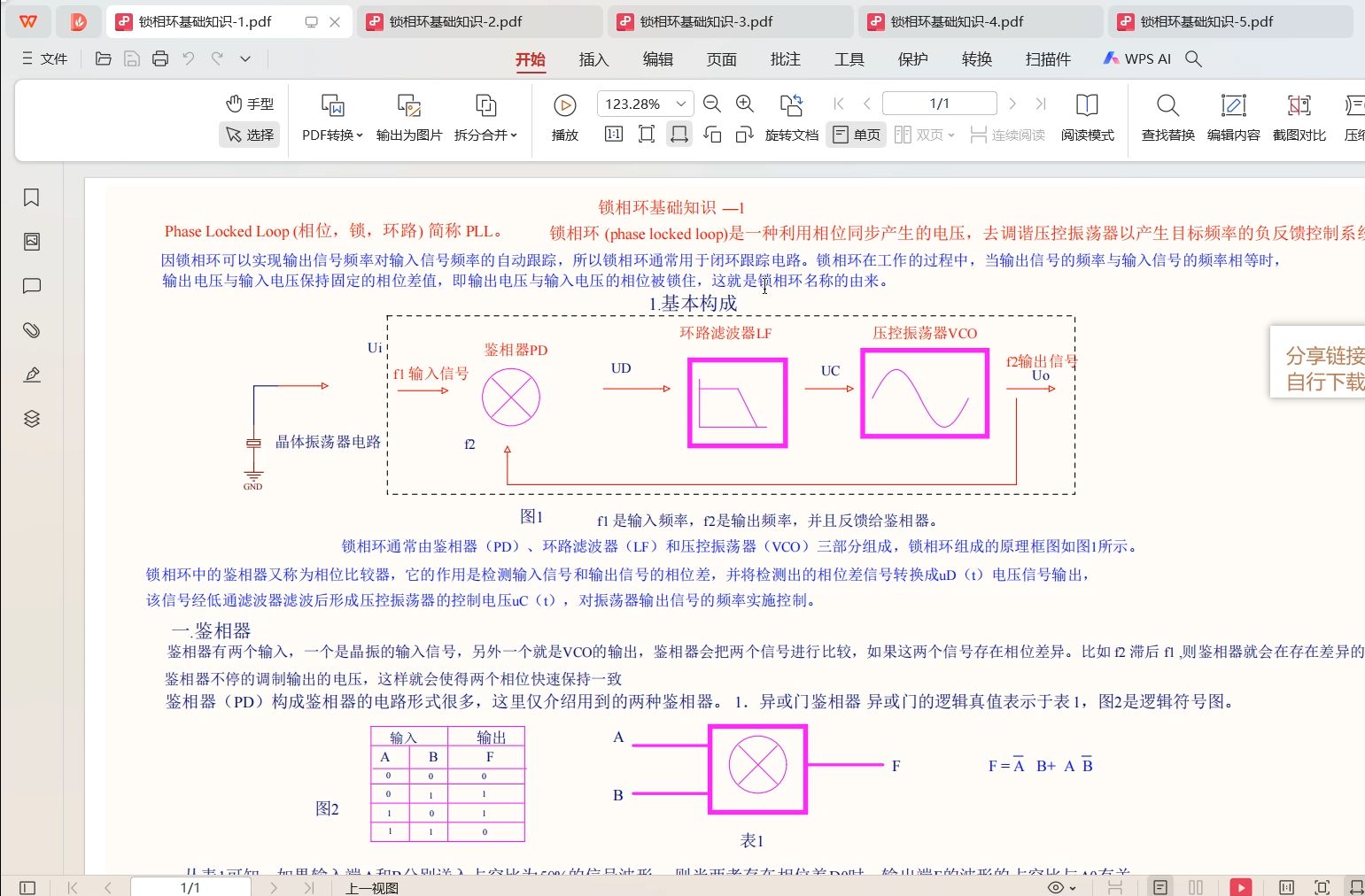Click the WPS home logo icon
Screen dimensions: 1365x896
point(28,21)
